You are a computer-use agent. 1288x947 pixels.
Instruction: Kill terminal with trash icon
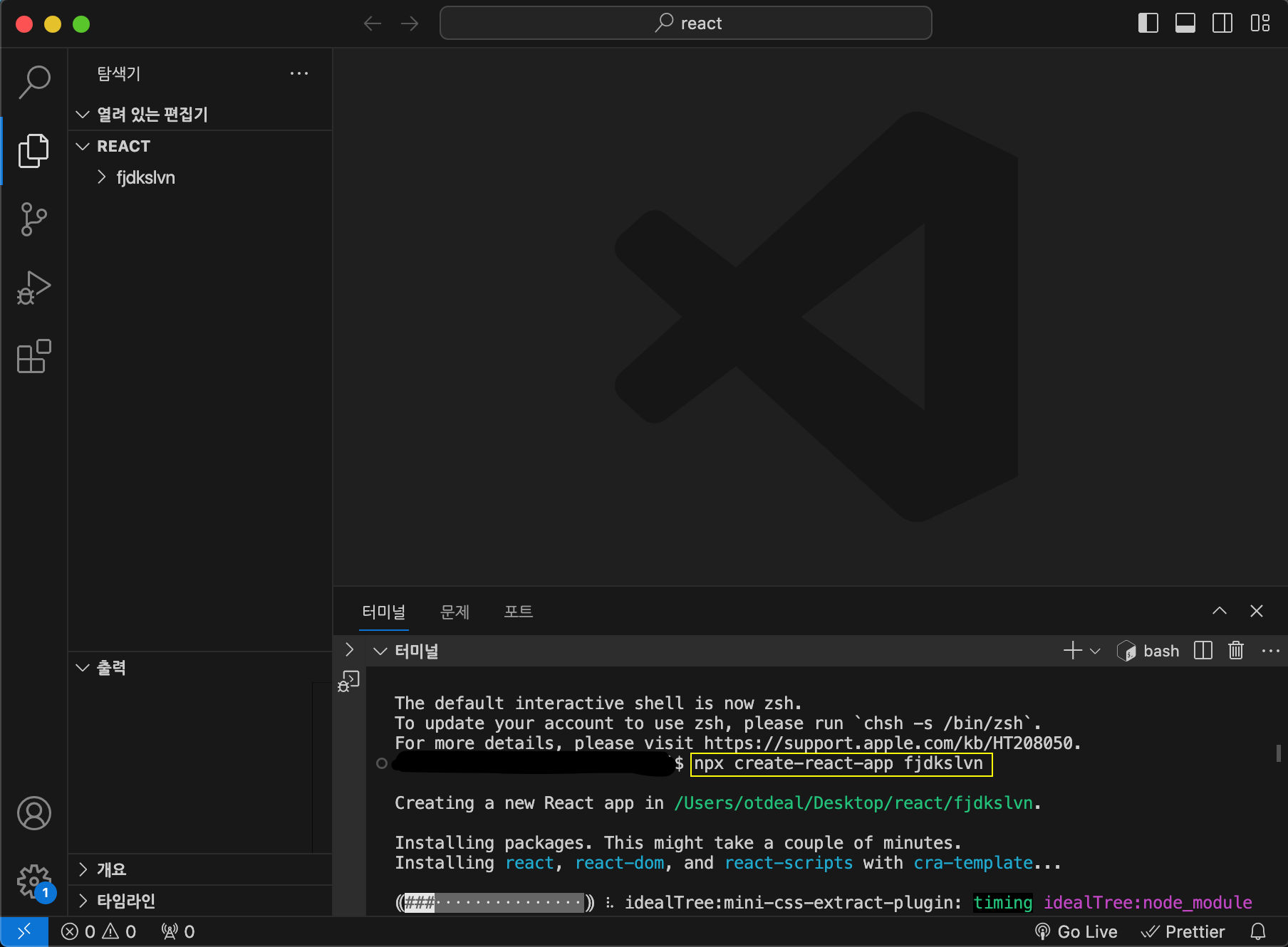pyautogui.click(x=1236, y=651)
